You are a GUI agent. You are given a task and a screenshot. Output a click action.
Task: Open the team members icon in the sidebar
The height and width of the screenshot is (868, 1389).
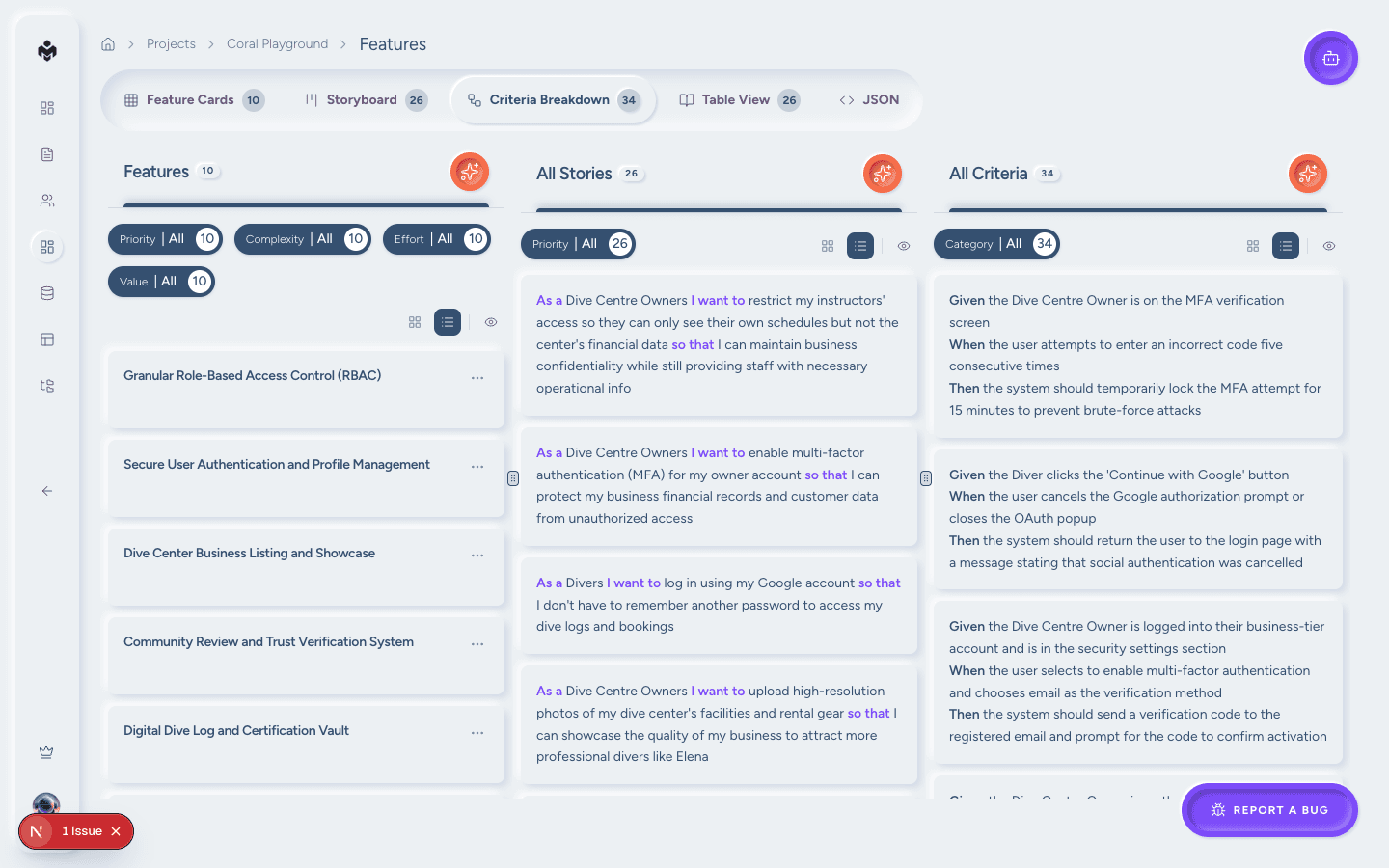[x=46, y=200]
